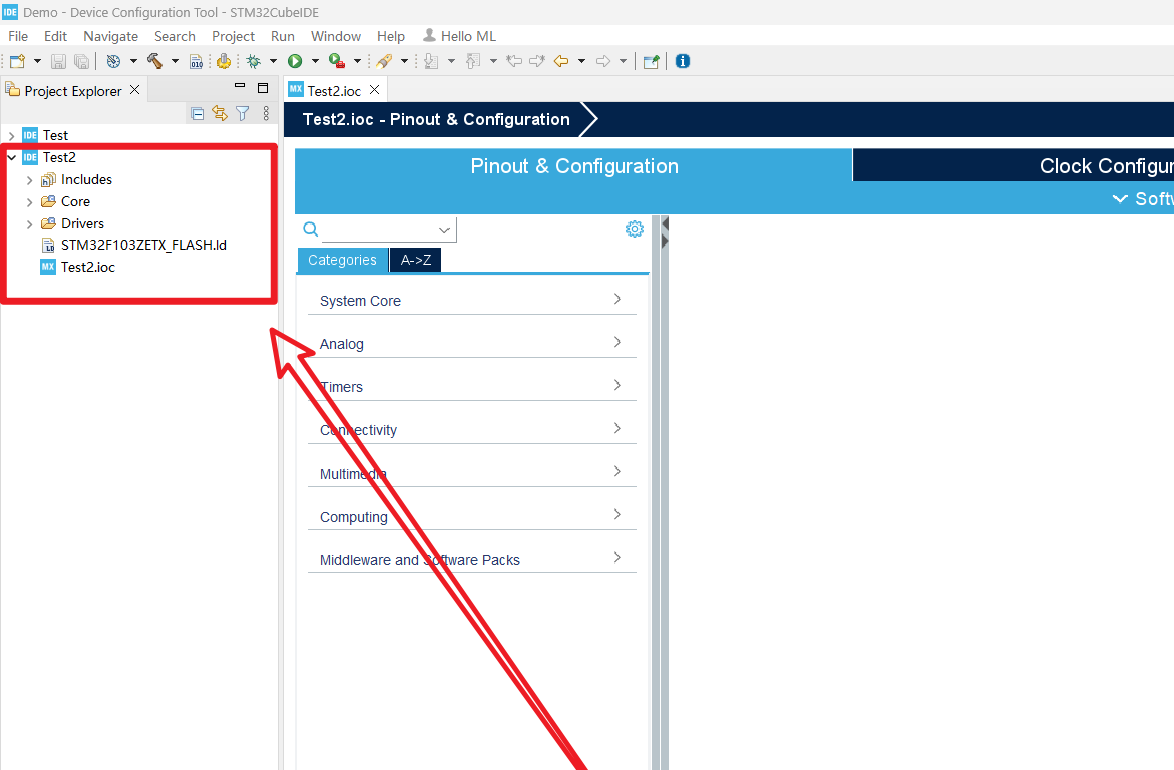This screenshot has width=1174, height=770.
Task: Select the A->Z tab
Action: 416,260
